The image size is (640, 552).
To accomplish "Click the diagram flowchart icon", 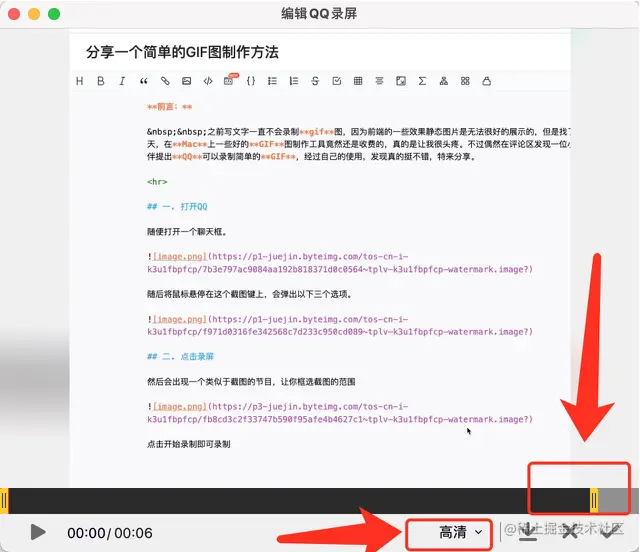I will coord(444,81).
